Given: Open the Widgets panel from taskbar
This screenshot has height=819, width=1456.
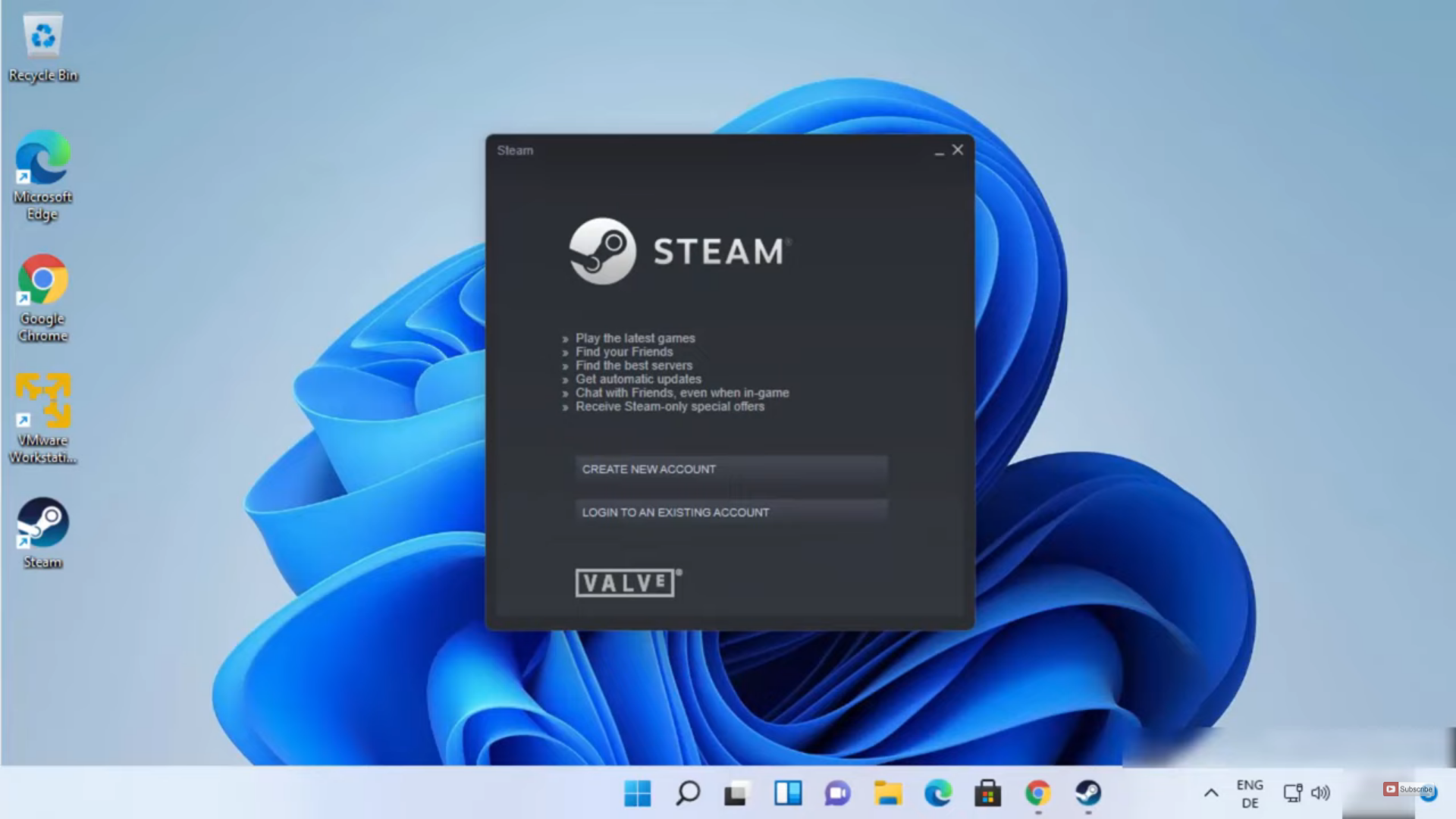Looking at the screenshot, I should point(788,793).
